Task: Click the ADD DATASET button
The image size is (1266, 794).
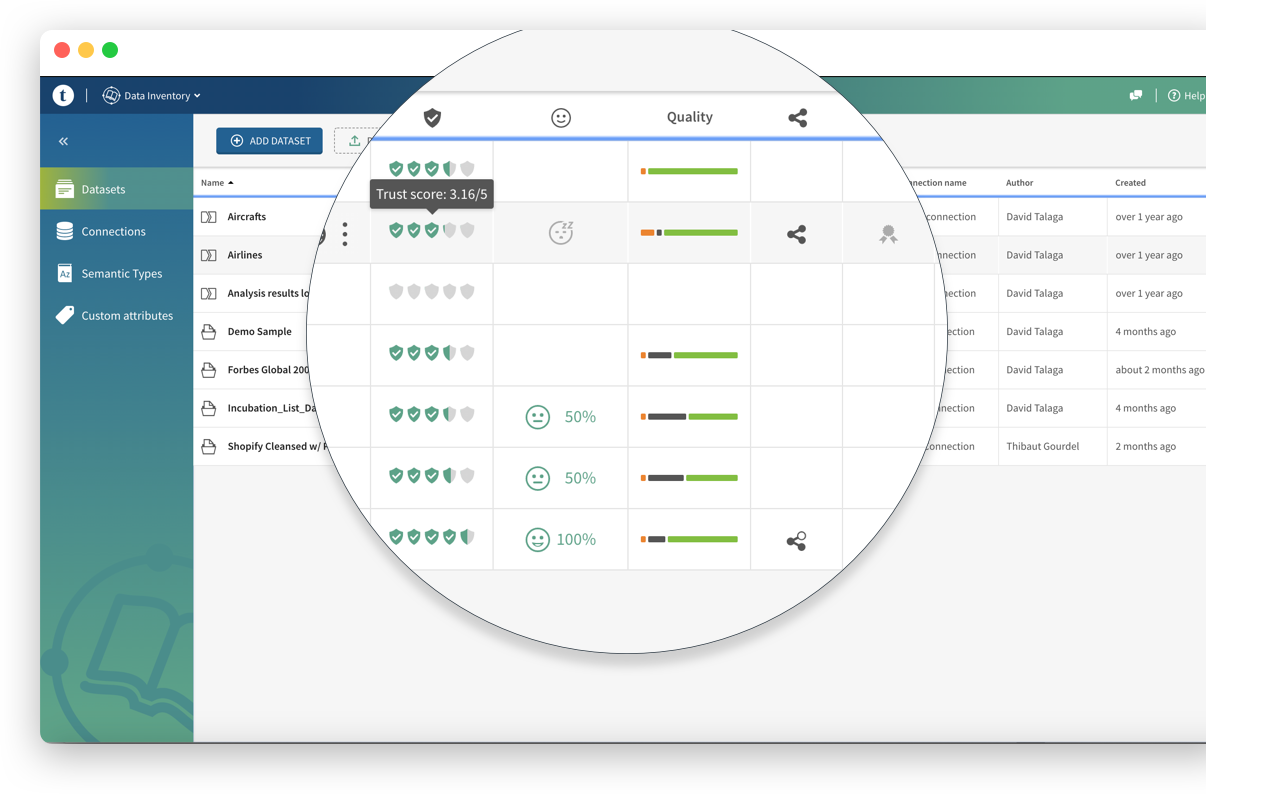Action: (x=269, y=141)
